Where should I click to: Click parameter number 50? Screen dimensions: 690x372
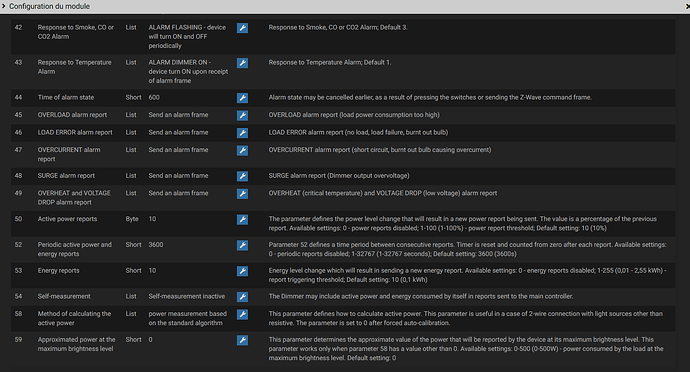coord(18,219)
